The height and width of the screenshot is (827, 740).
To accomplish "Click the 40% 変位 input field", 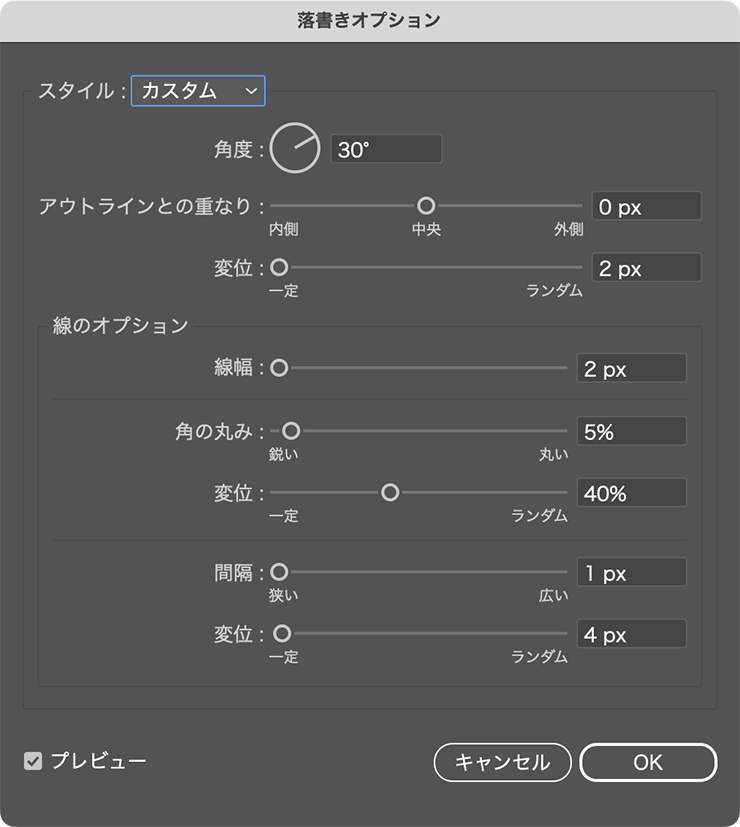I will pyautogui.click(x=631, y=493).
